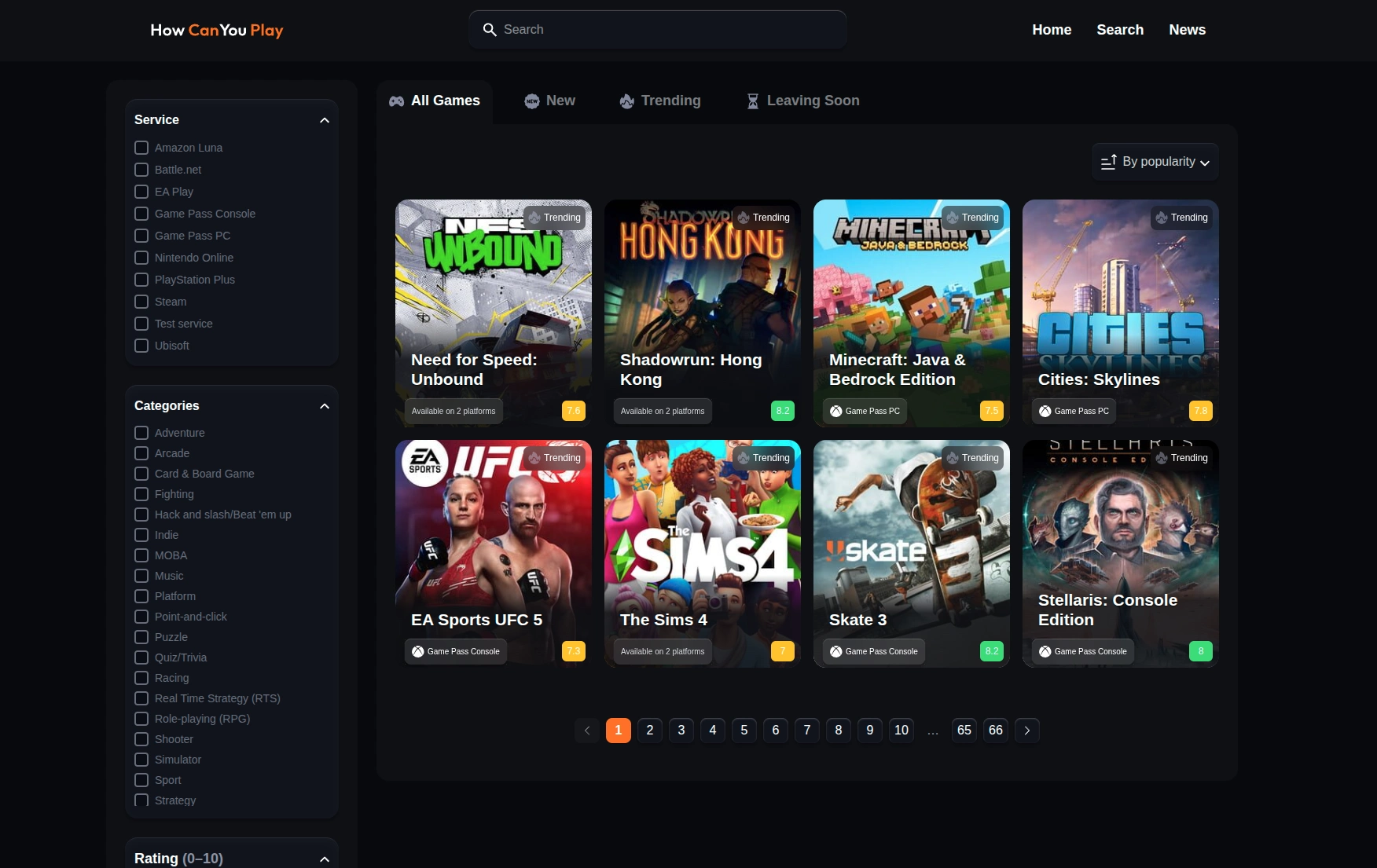Check the Battle.net service checkbox
1377x868 pixels.
141,170
